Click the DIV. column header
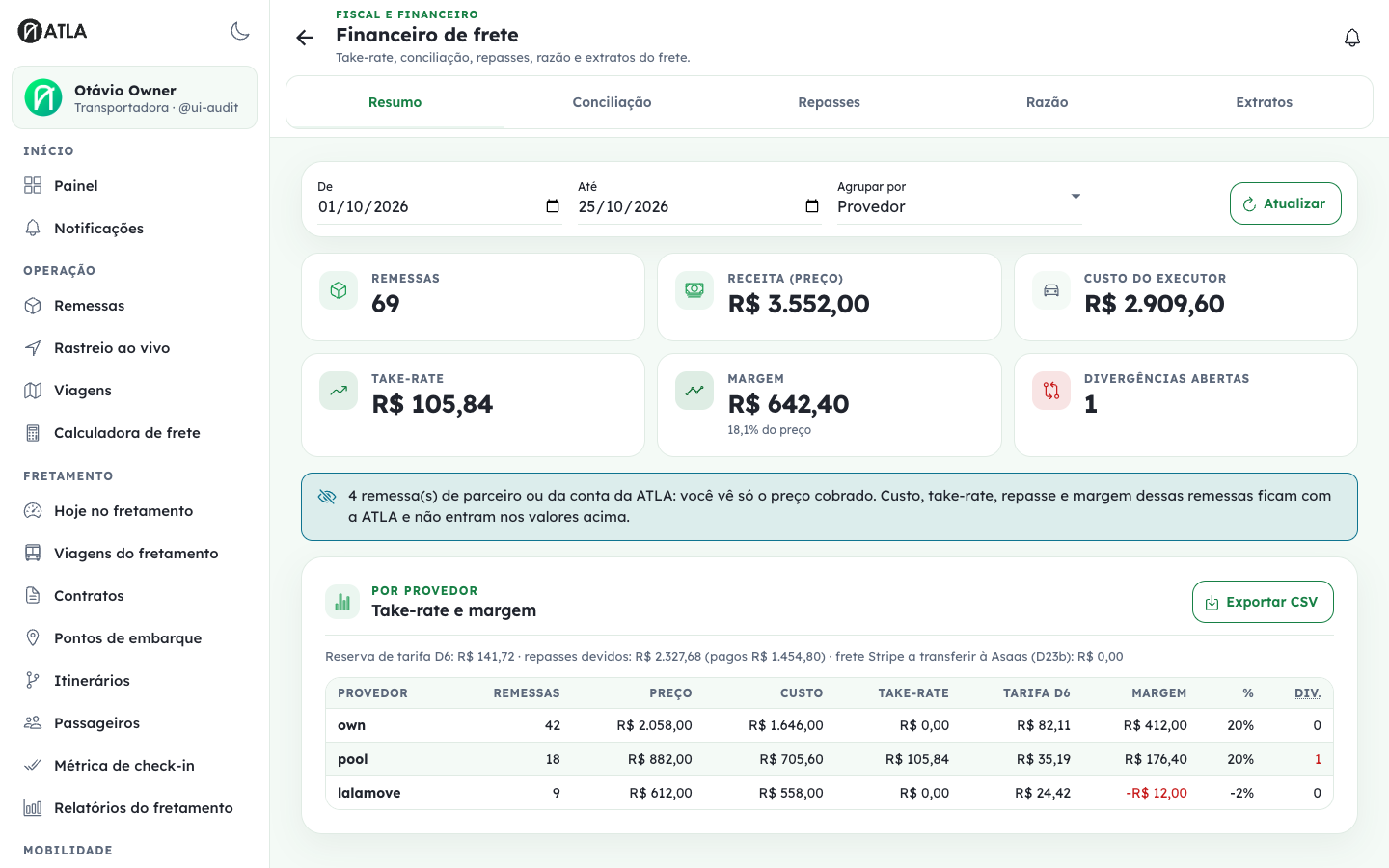The width and height of the screenshot is (1389, 868). (1308, 693)
